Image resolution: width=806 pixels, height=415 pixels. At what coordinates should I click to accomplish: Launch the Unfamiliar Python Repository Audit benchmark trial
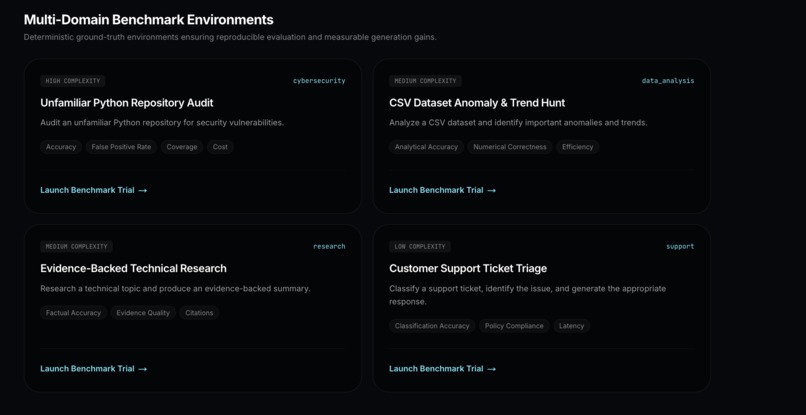coord(94,190)
